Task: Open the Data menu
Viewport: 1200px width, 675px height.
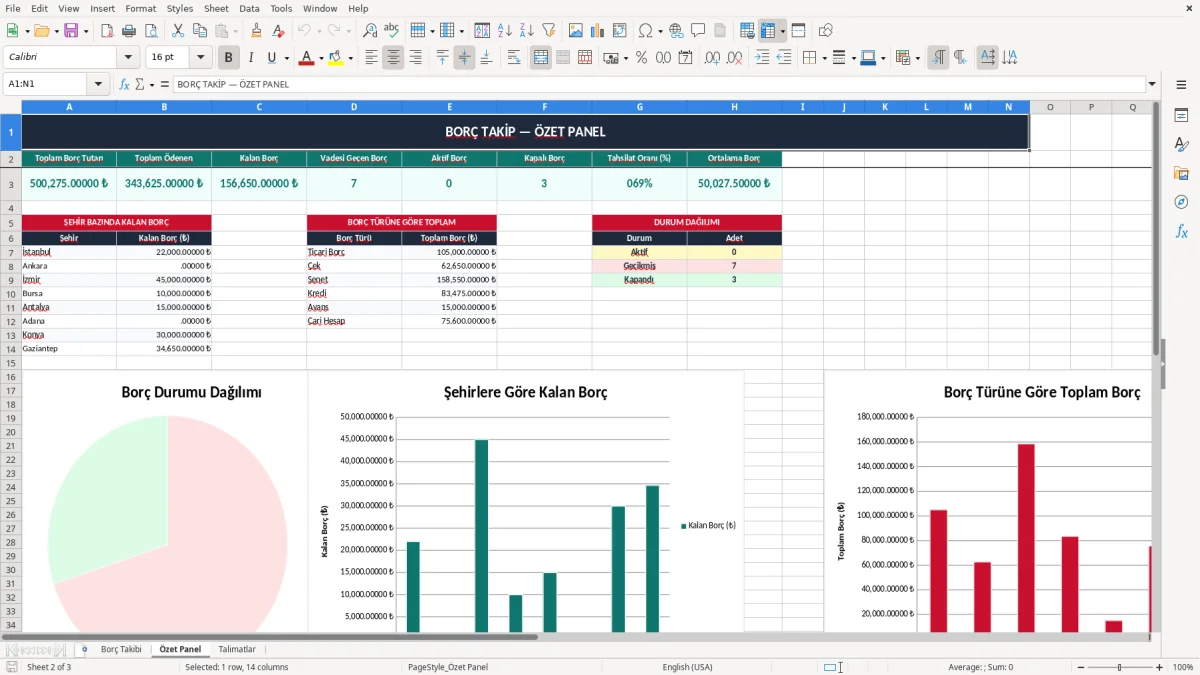Action: (x=249, y=8)
